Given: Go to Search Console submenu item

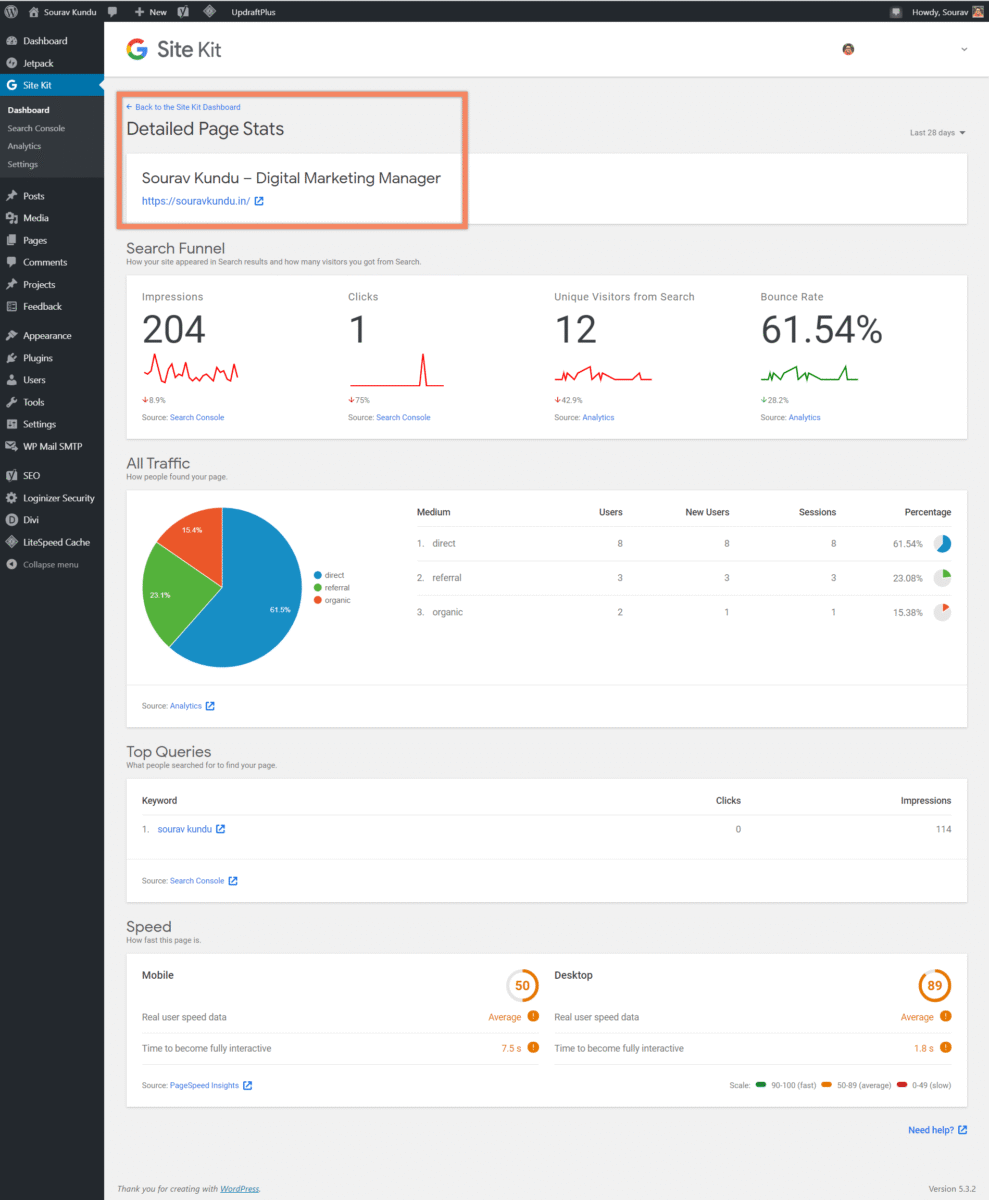Looking at the screenshot, I should click(x=36, y=128).
